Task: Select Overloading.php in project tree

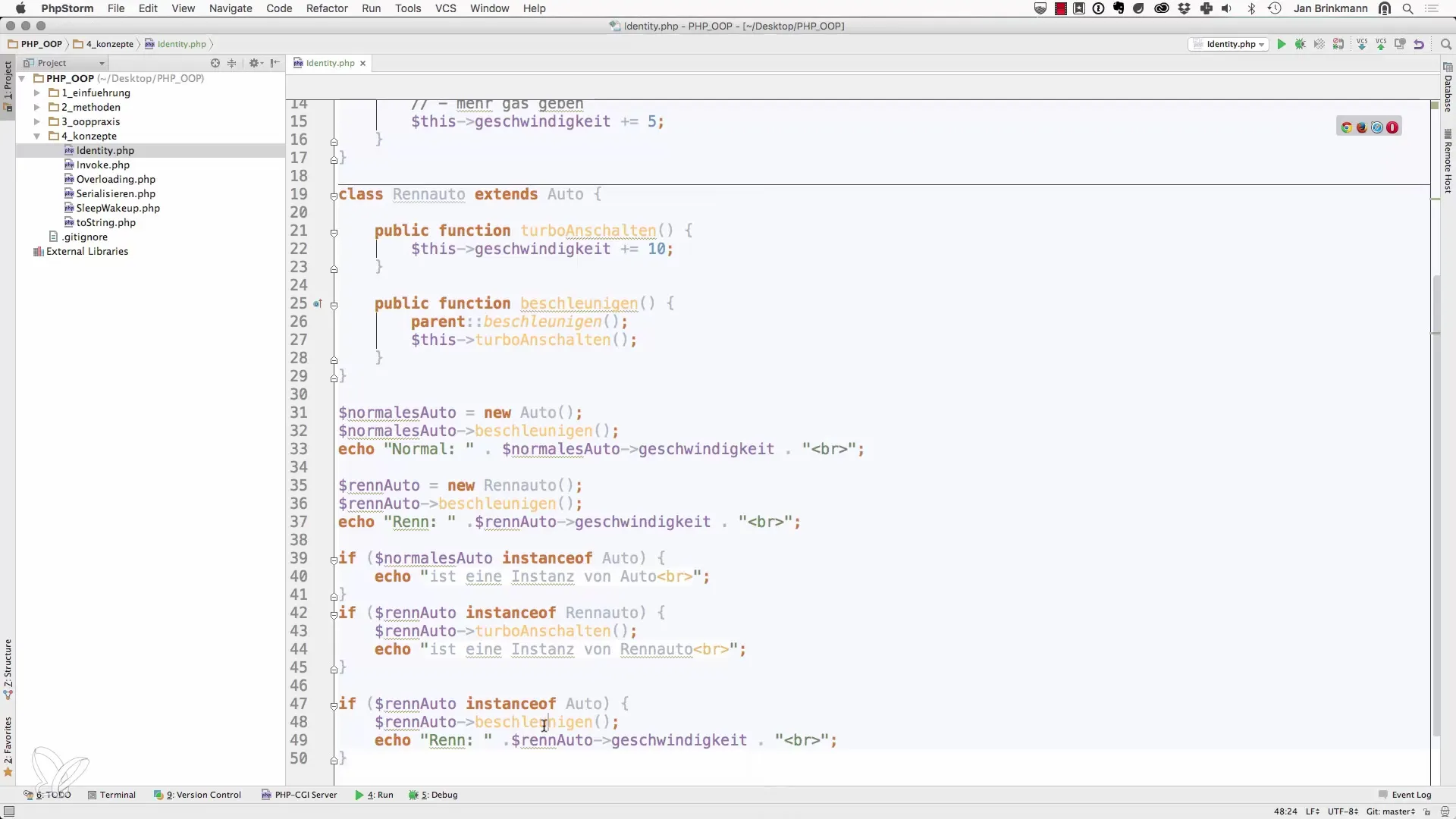Action: click(x=115, y=179)
